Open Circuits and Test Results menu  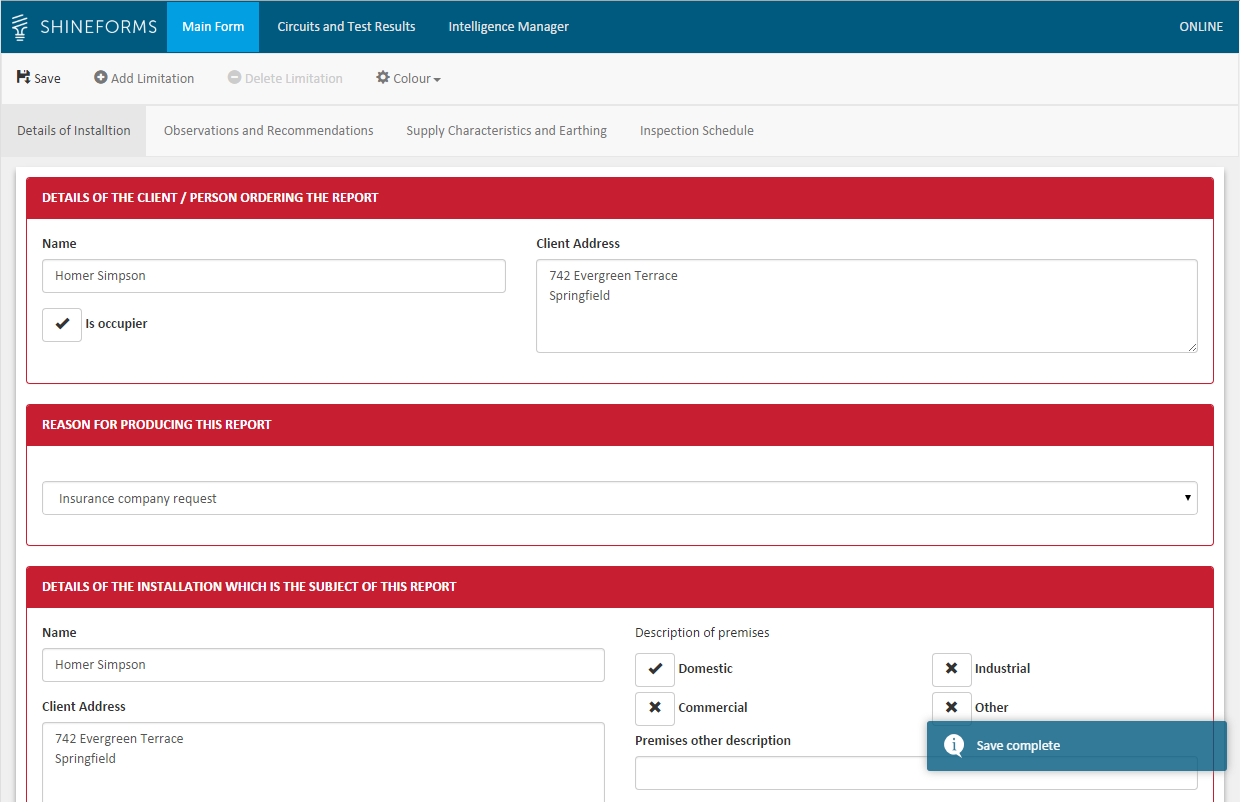(346, 27)
